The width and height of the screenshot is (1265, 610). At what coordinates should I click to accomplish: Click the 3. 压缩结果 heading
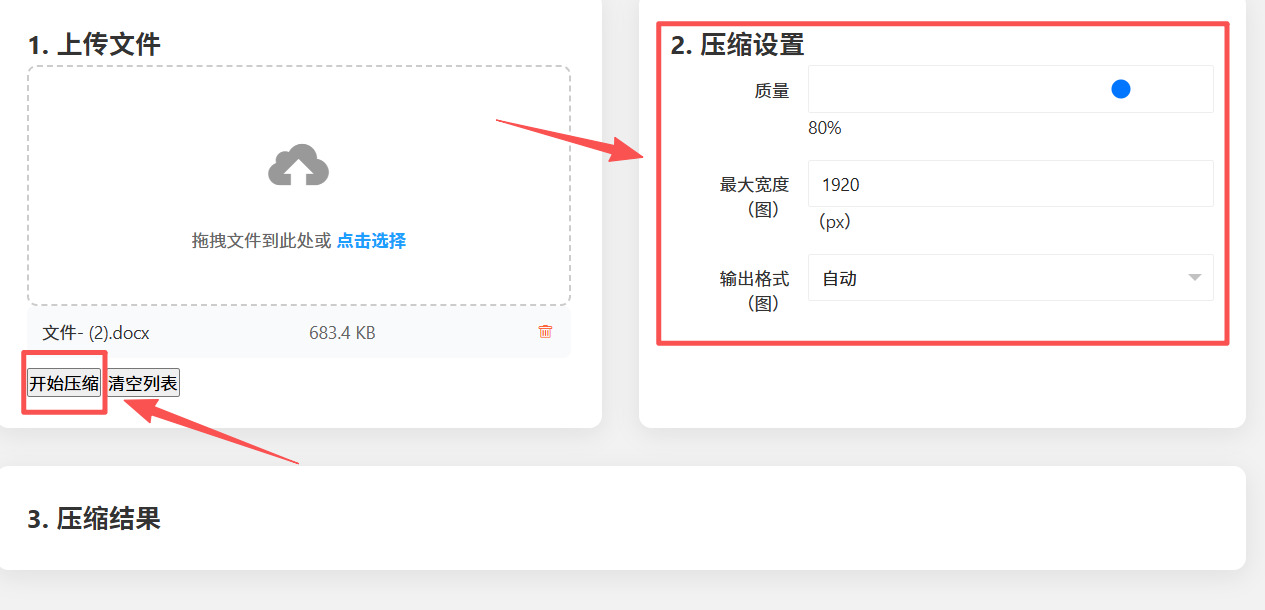94,518
